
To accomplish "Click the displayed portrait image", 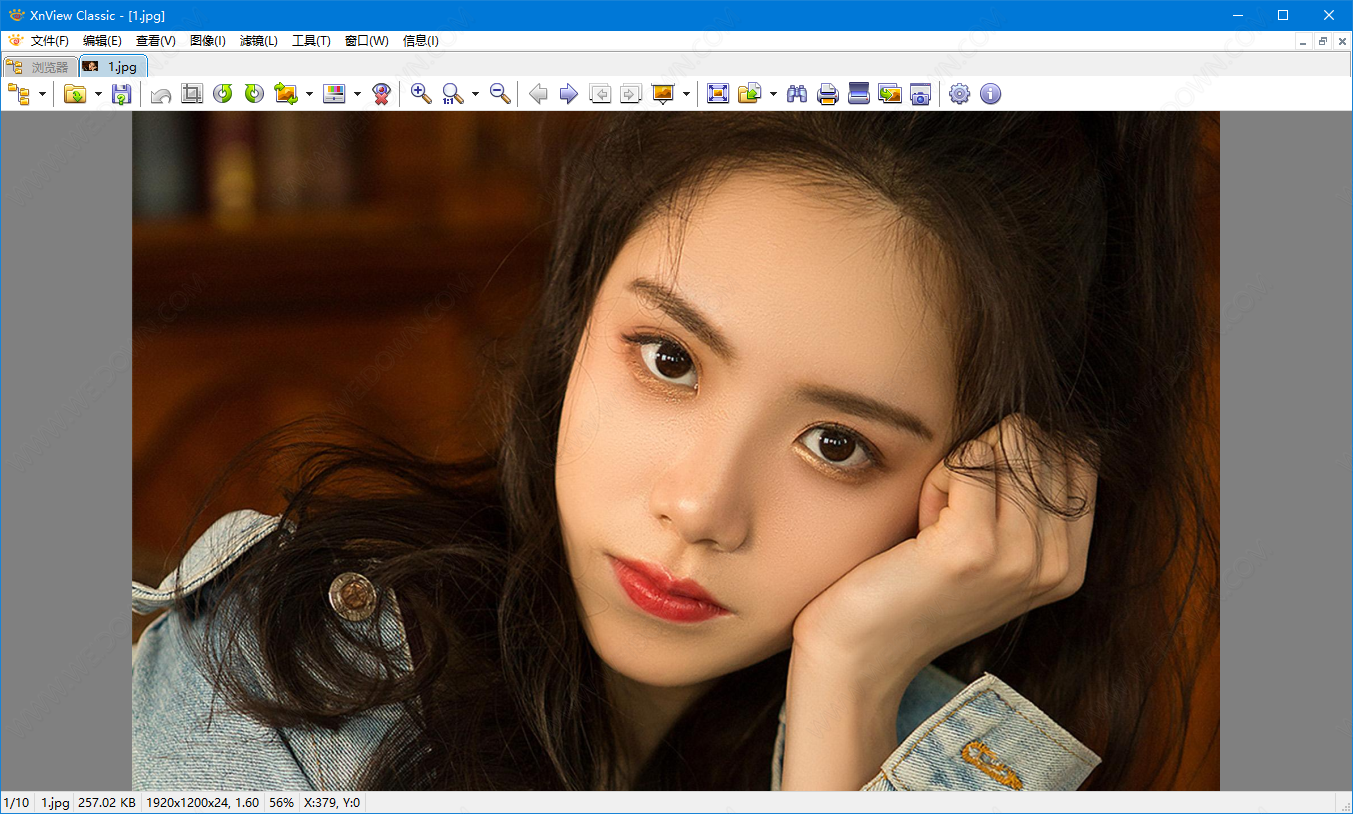I will (x=676, y=451).
